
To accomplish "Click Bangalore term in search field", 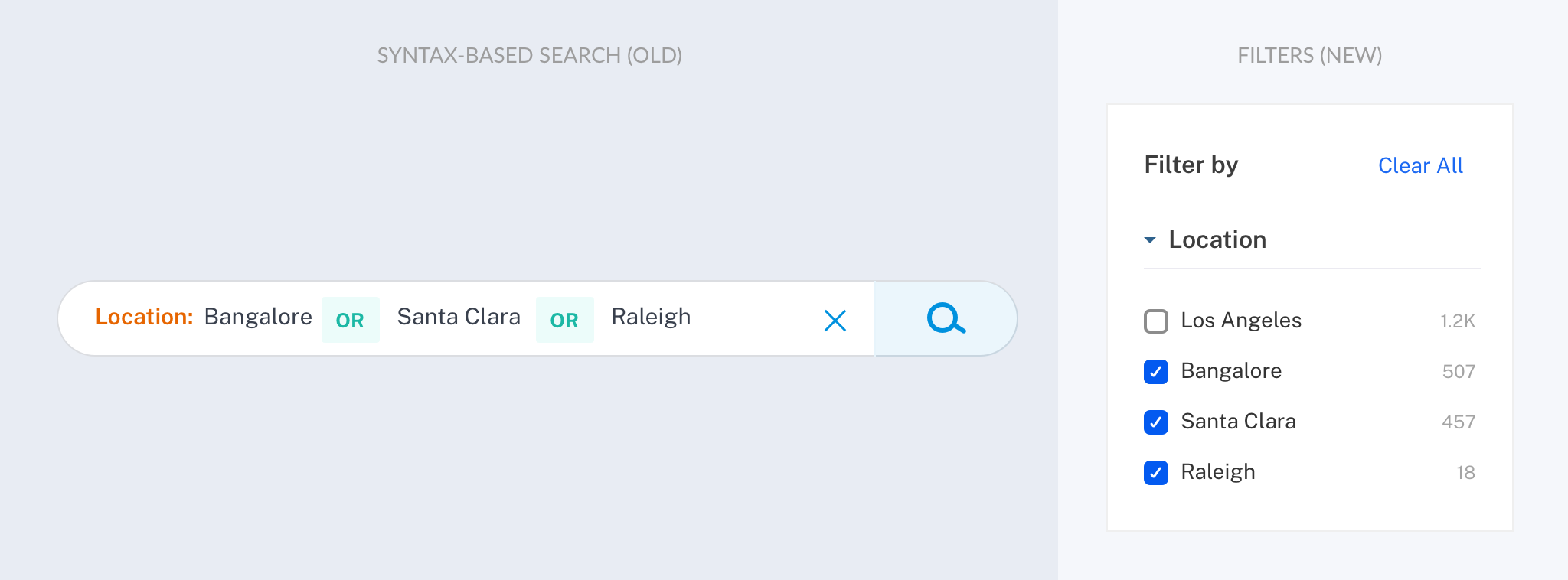I will [258, 317].
